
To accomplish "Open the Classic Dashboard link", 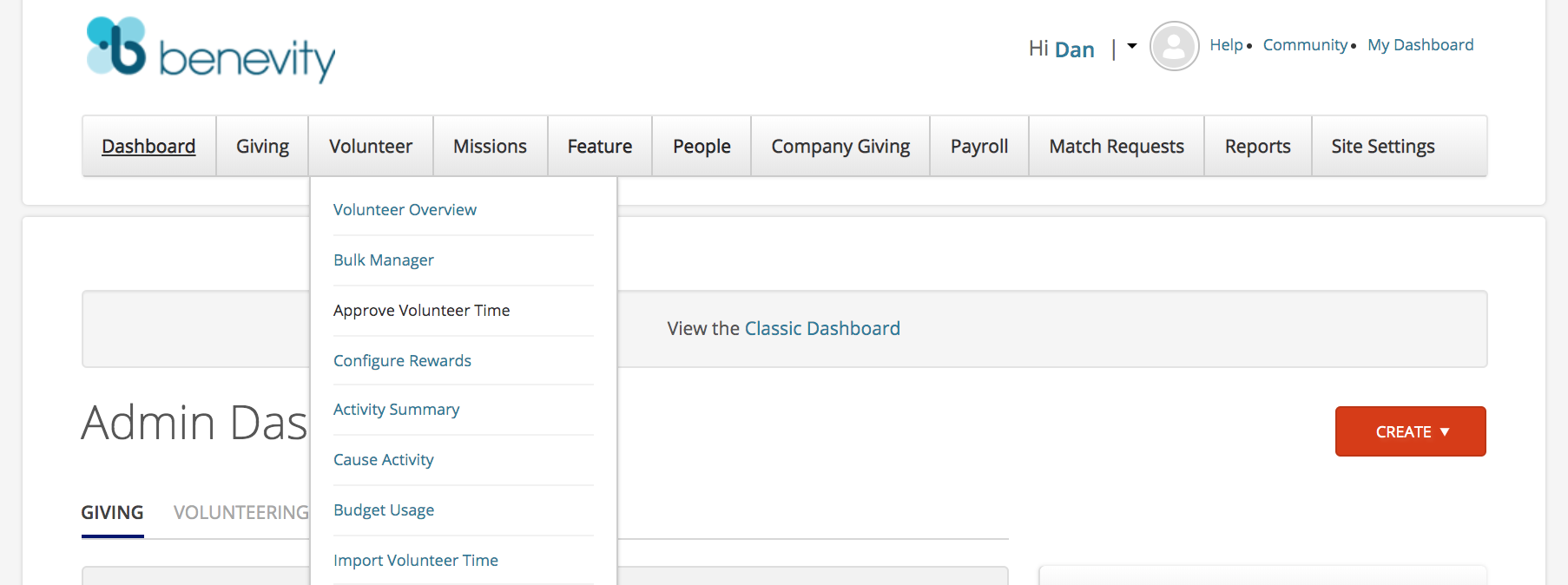I will point(822,329).
